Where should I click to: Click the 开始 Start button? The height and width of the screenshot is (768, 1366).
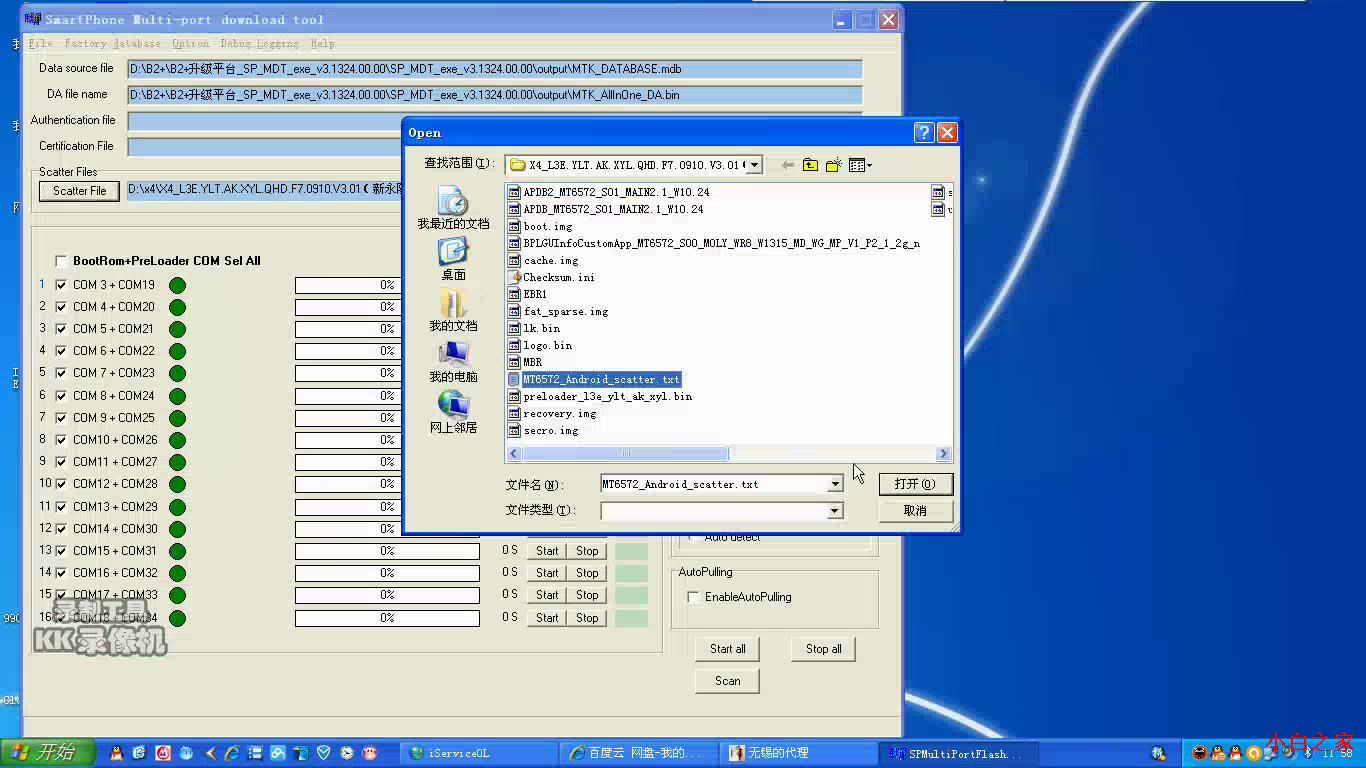[x=48, y=752]
